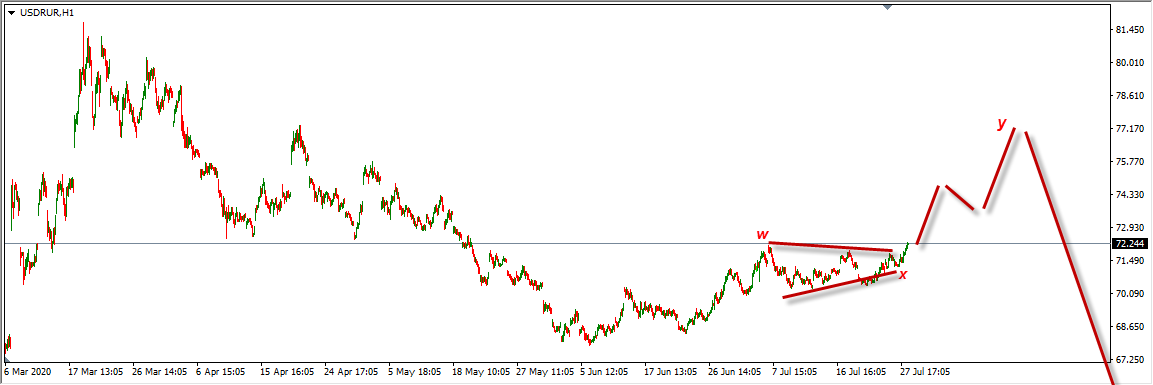Click the 81.450 price scale value
The image size is (1153, 385).
[1129, 31]
